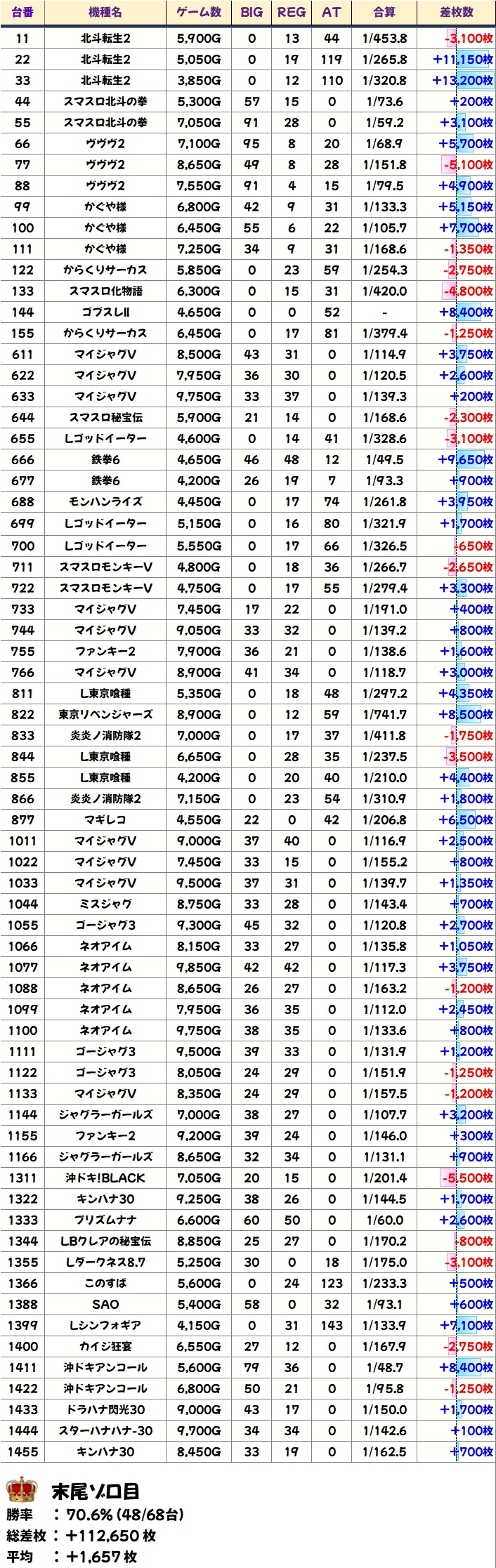
Task: Click the 沖ドキ!BLACK machine name
Action: click(x=105, y=1178)
